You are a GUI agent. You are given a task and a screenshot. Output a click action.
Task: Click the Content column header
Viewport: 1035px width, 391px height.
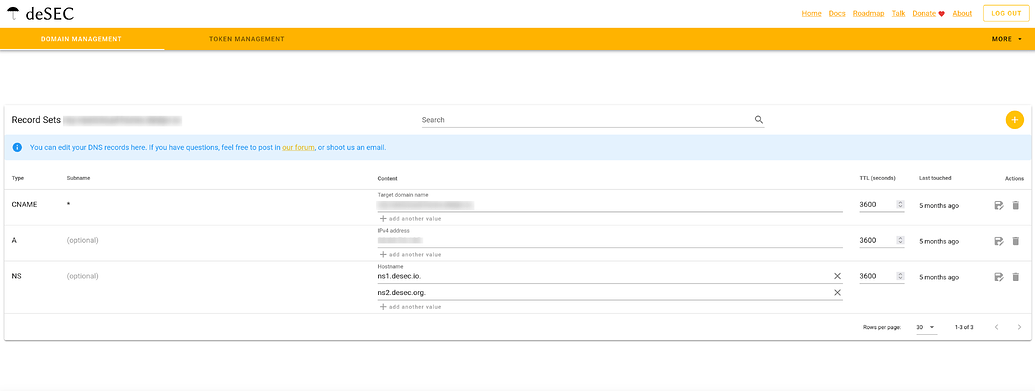(x=387, y=178)
